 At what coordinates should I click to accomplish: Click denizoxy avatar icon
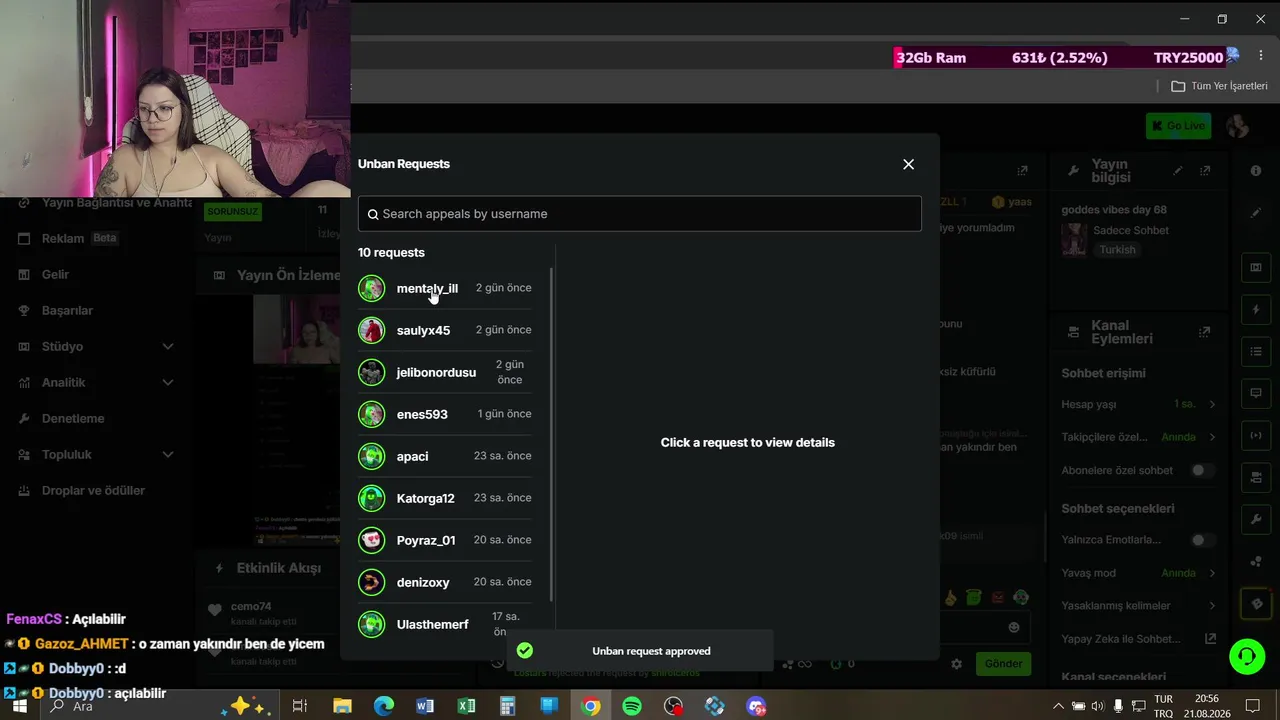click(372, 582)
